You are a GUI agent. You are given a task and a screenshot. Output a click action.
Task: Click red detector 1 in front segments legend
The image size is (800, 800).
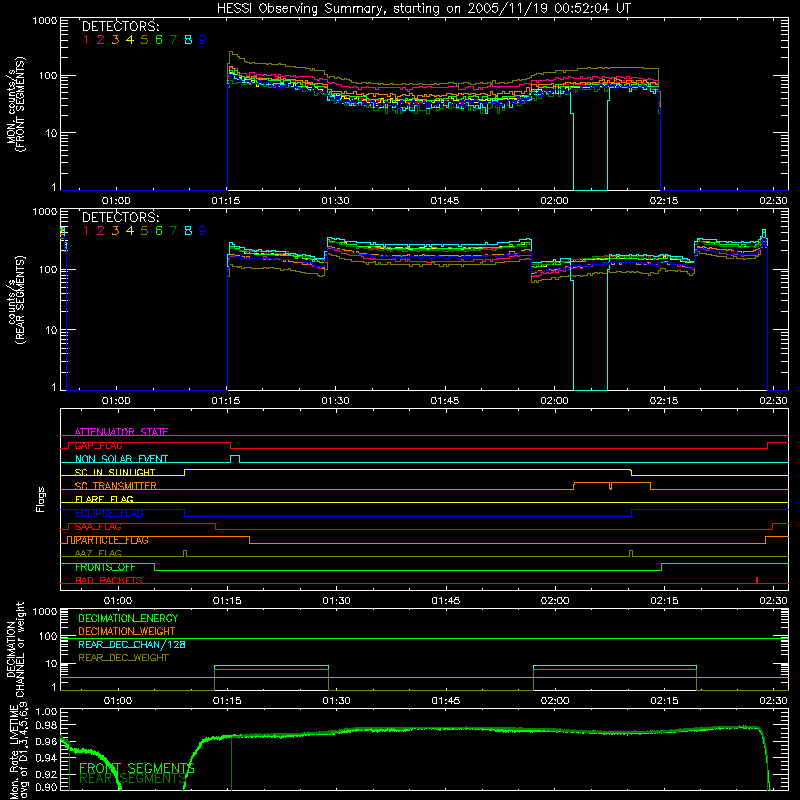pos(86,40)
